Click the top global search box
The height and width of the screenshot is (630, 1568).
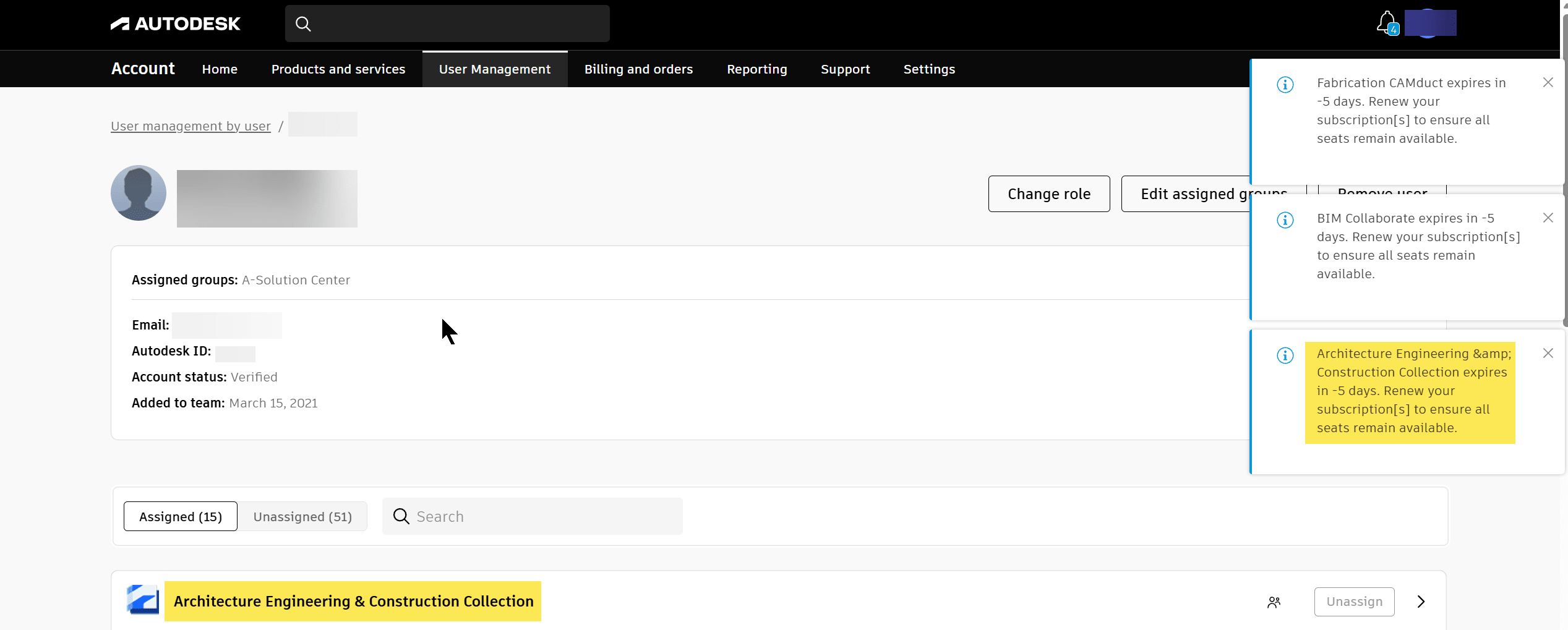pyautogui.click(x=447, y=23)
